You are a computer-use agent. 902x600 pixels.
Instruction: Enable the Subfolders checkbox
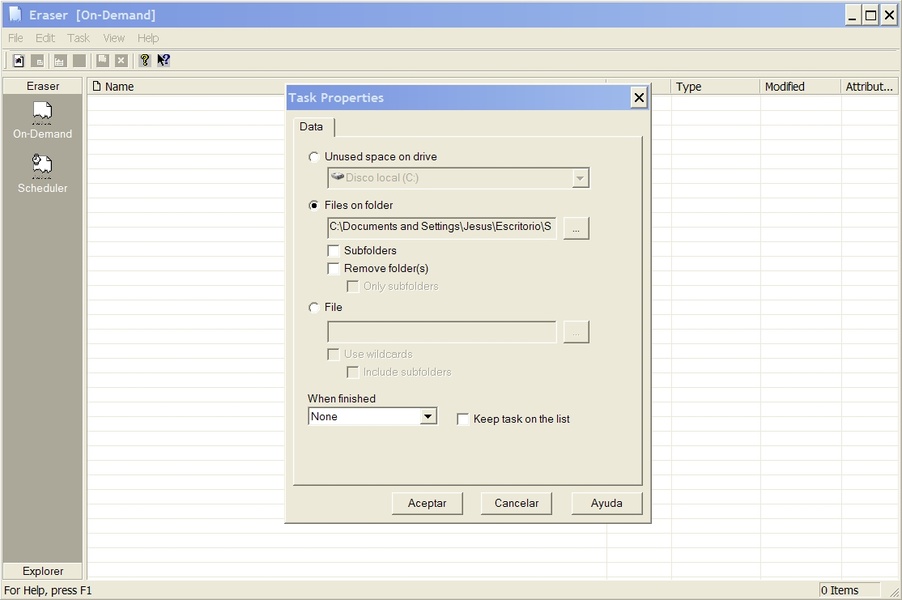point(334,251)
